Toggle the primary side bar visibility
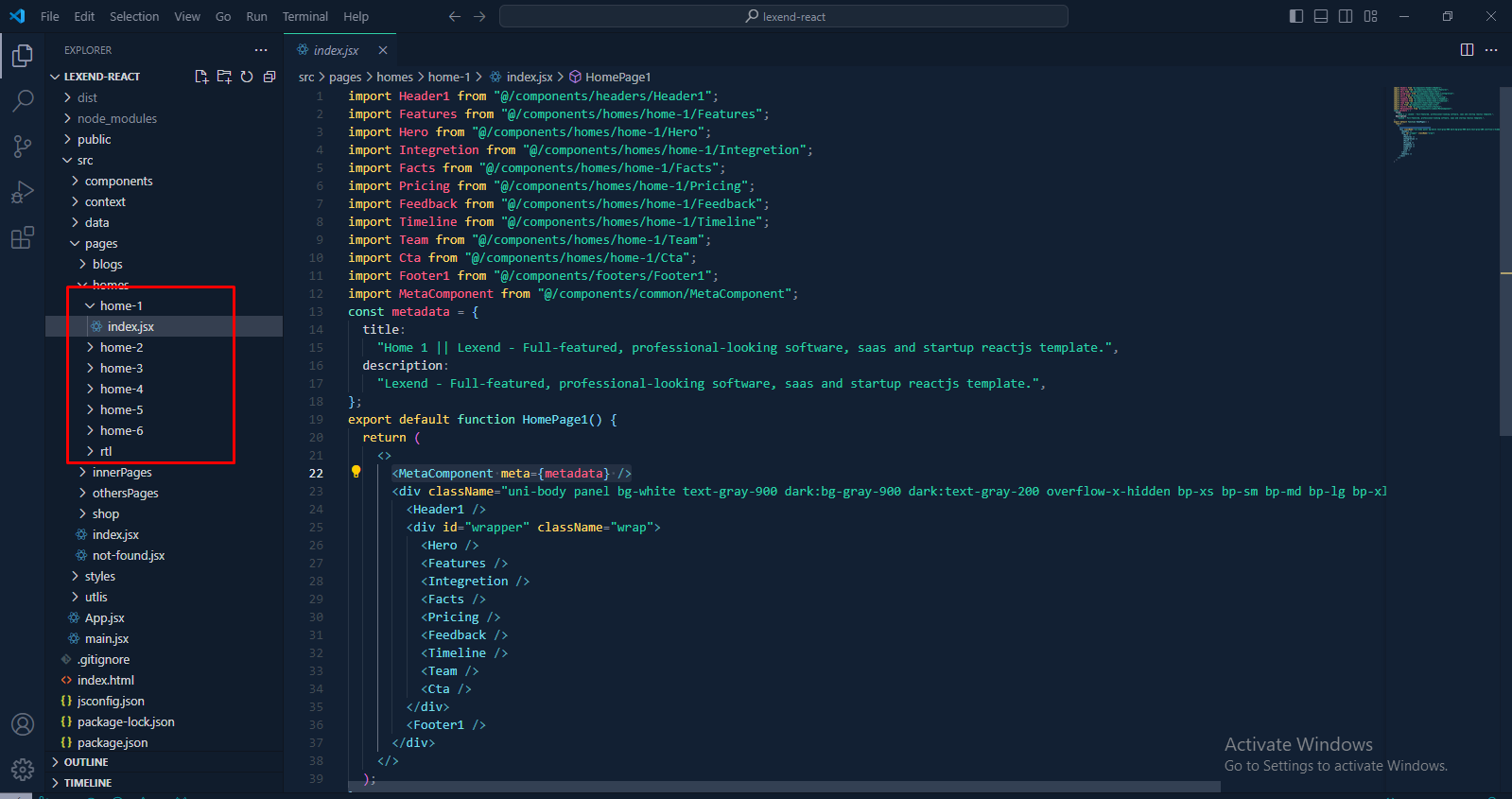The image size is (1512, 799). tap(1296, 16)
